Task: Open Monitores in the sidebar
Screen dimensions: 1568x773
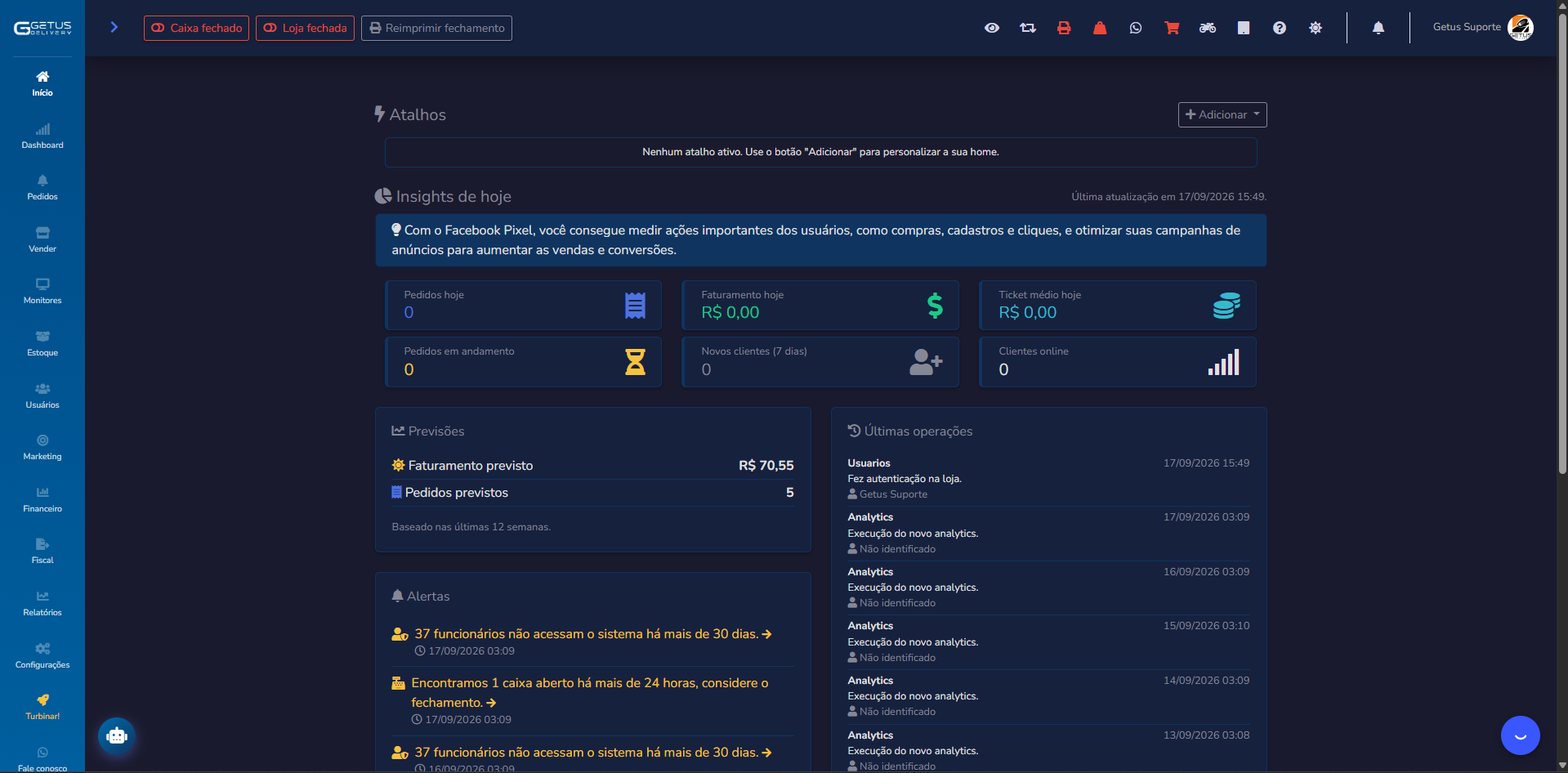Action: (42, 291)
